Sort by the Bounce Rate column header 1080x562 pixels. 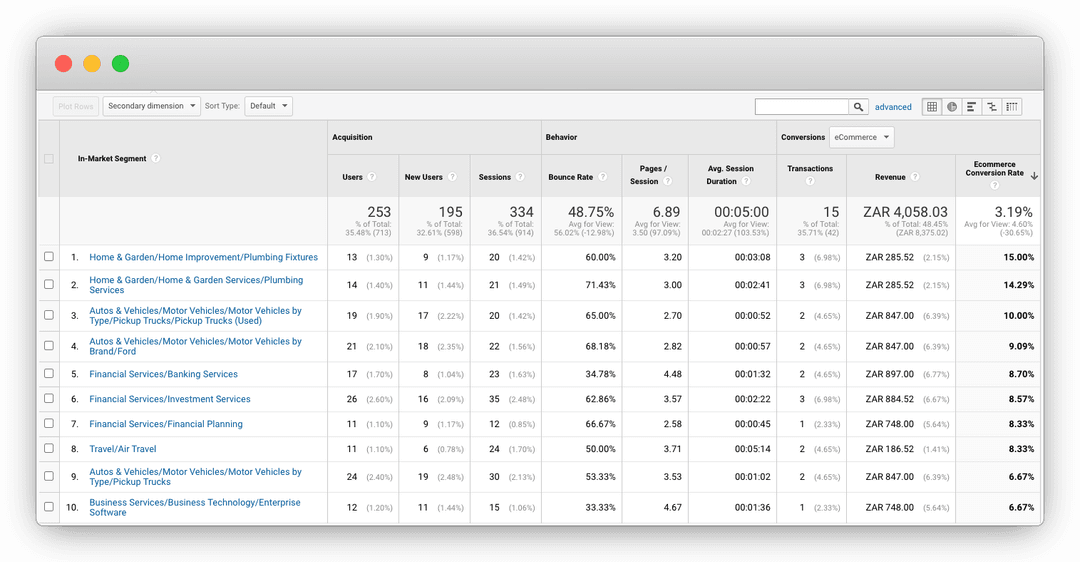570,177
